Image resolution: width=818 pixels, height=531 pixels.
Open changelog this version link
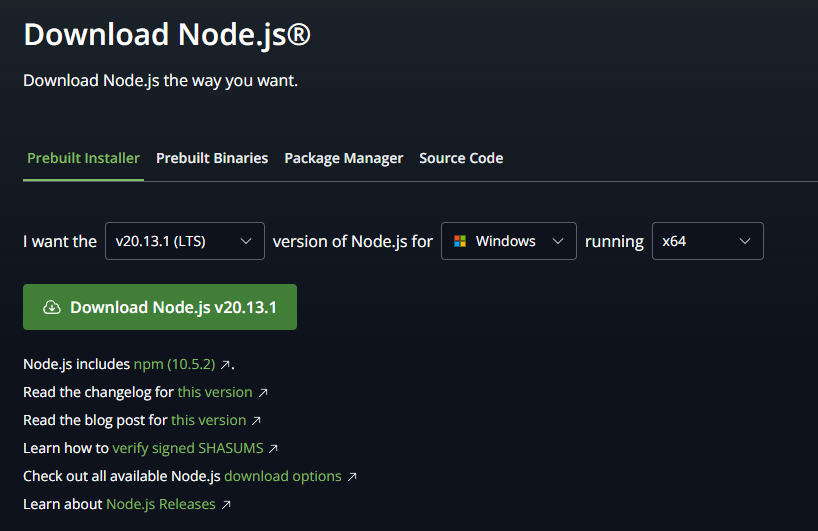pyautogui.click(x=215, y=392)
